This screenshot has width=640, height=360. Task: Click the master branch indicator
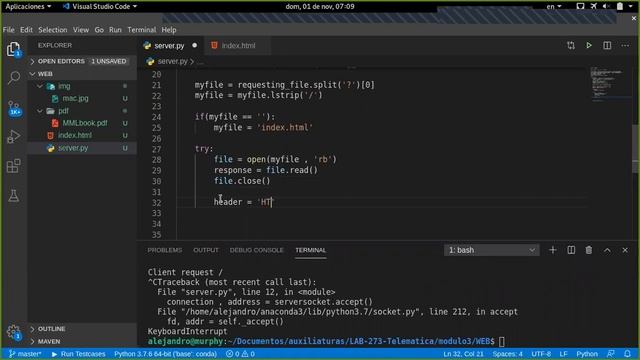pos(25,354)
